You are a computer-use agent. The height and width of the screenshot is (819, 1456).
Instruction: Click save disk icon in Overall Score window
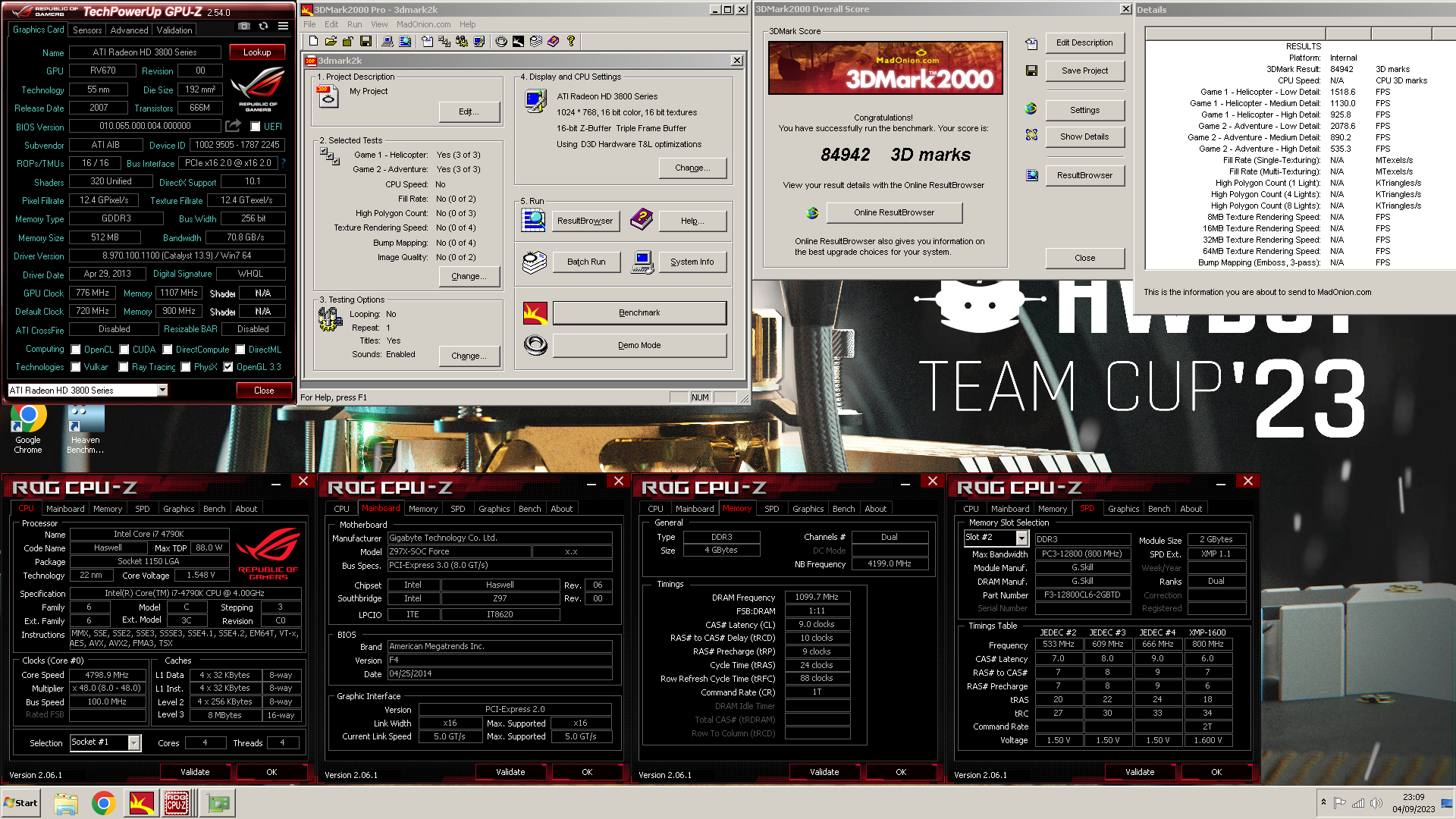(1031, 71)
